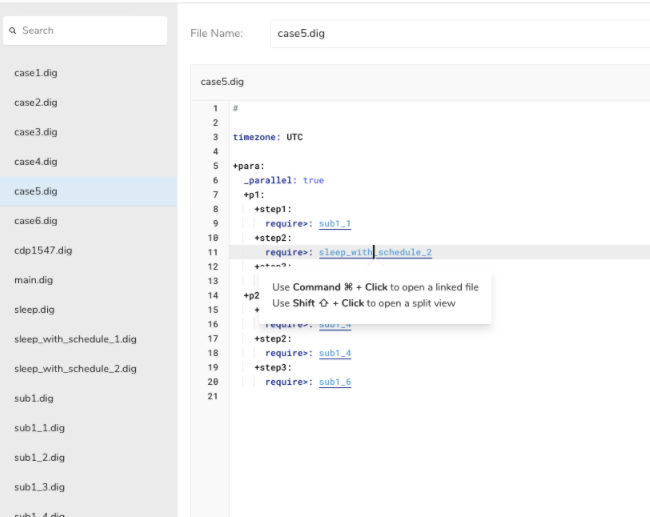This screenshot has width=650, height=517.
Task: Click the sub1_6 link on line 20
Action: (x=334, y=383)
